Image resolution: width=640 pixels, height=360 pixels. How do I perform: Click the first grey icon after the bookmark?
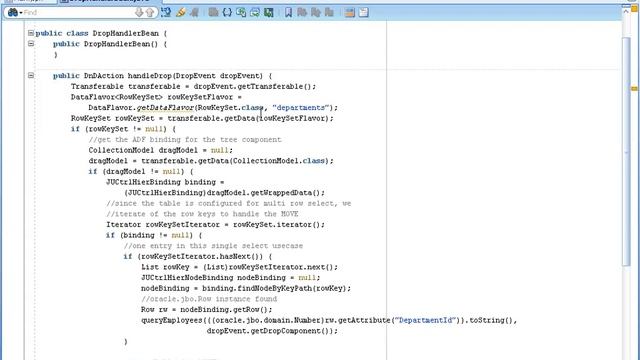[302, 13]
